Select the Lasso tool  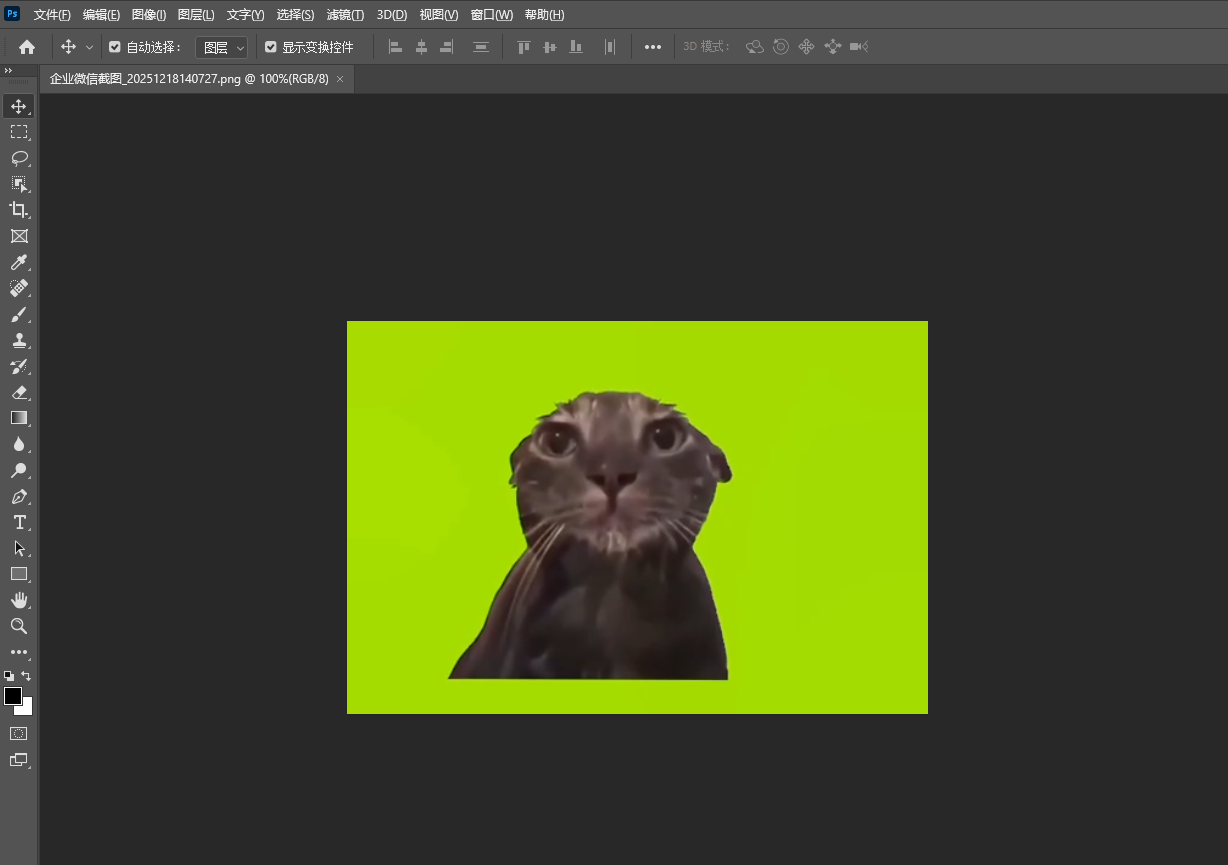(x=19, y=158)
